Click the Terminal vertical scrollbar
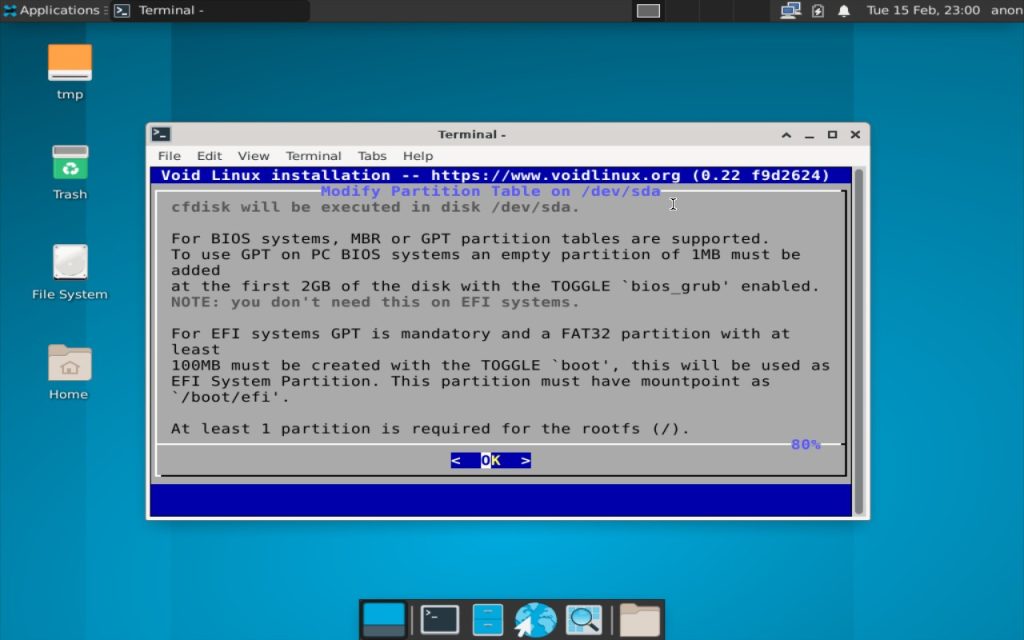1024x640 pixels. (x=859, y=342)
